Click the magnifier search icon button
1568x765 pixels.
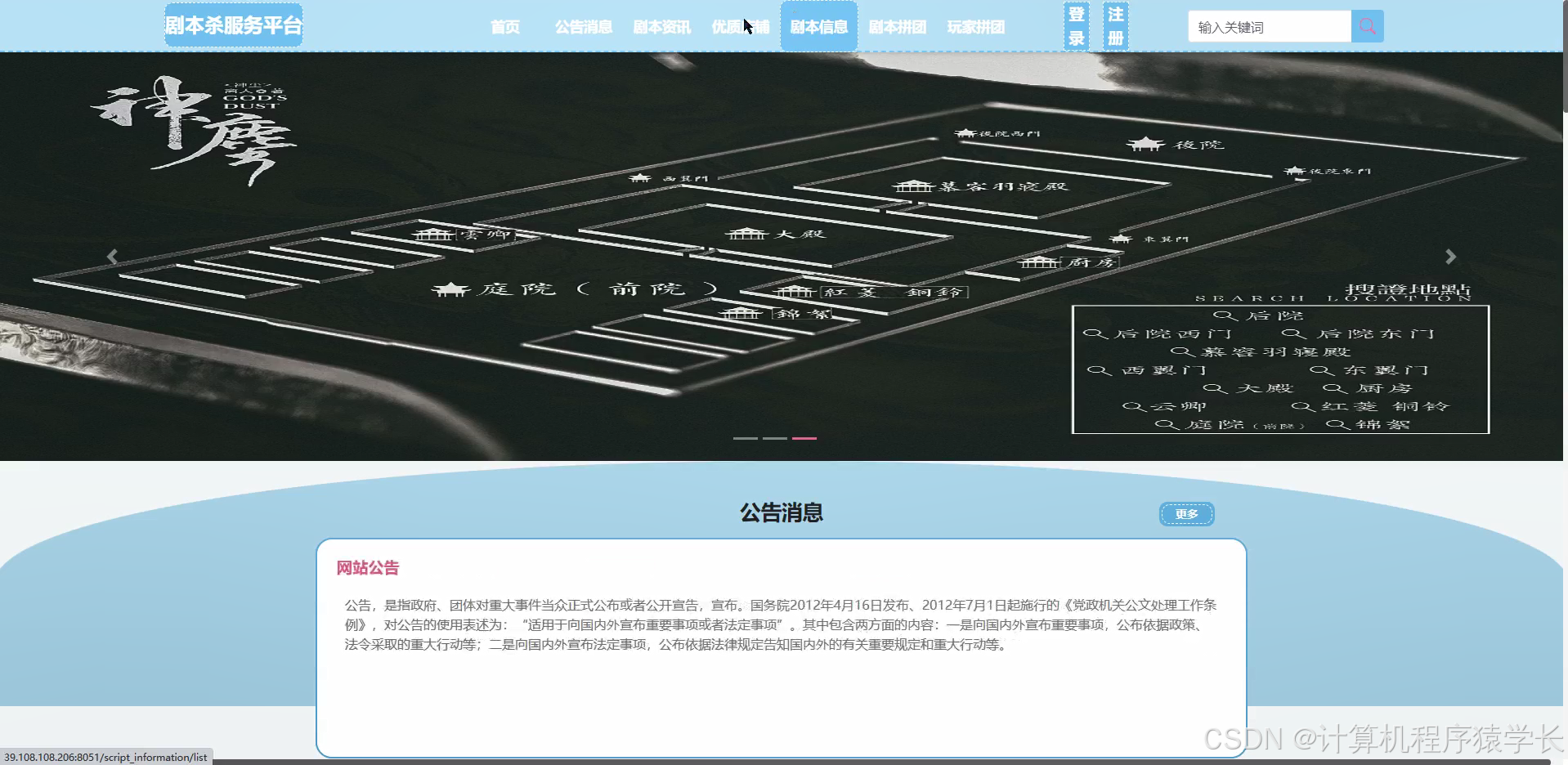(x=1367, y=27)
